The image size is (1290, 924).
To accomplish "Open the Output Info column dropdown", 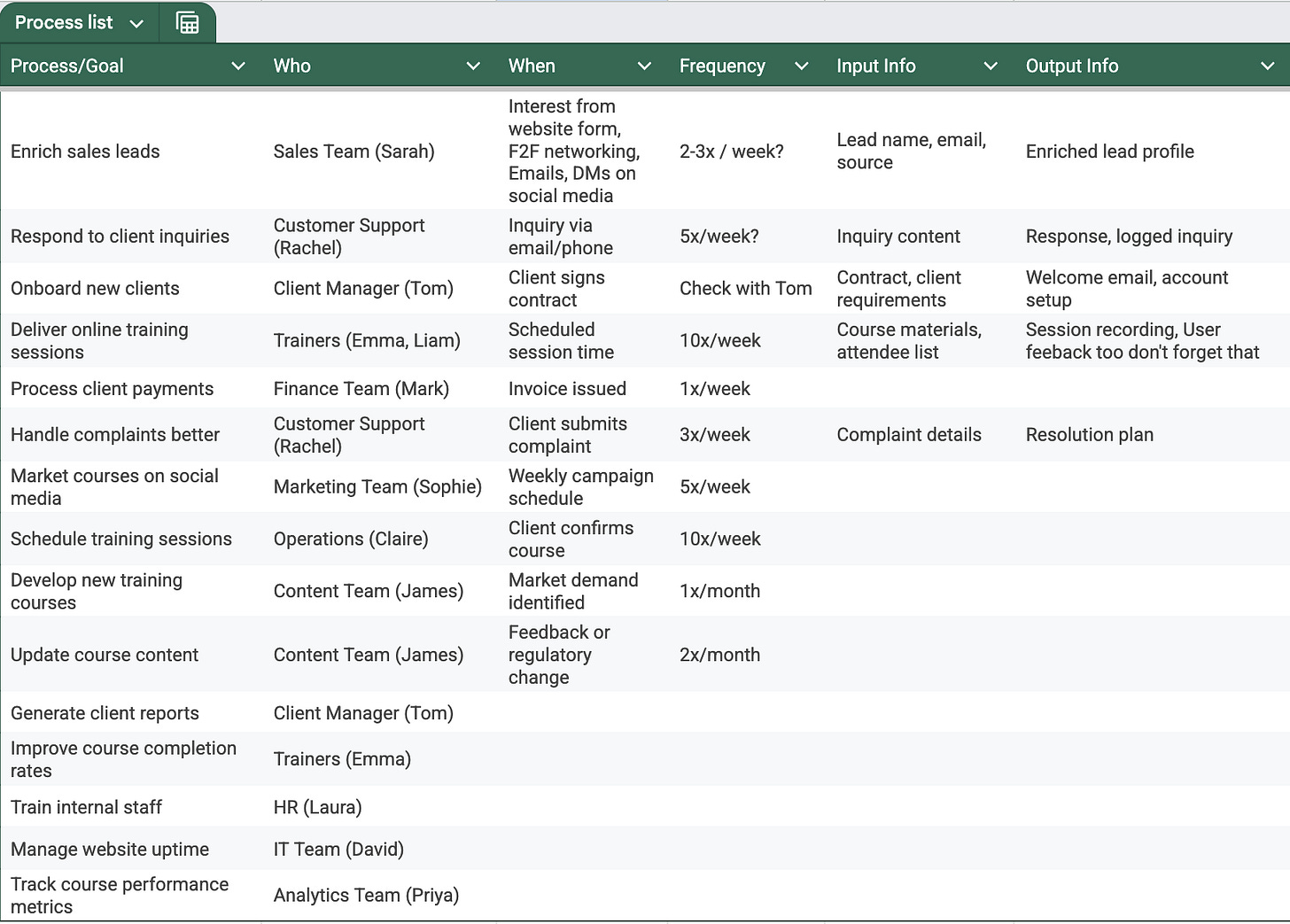I will [1268, 66].
